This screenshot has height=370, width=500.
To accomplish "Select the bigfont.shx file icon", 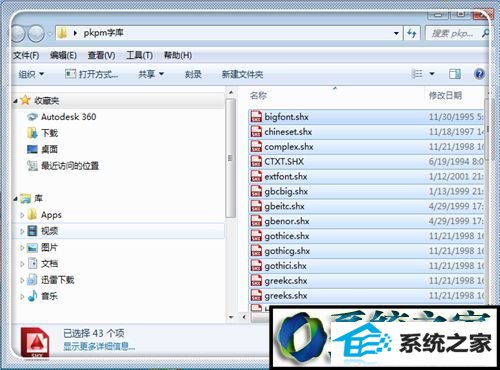I will point(256,117).
